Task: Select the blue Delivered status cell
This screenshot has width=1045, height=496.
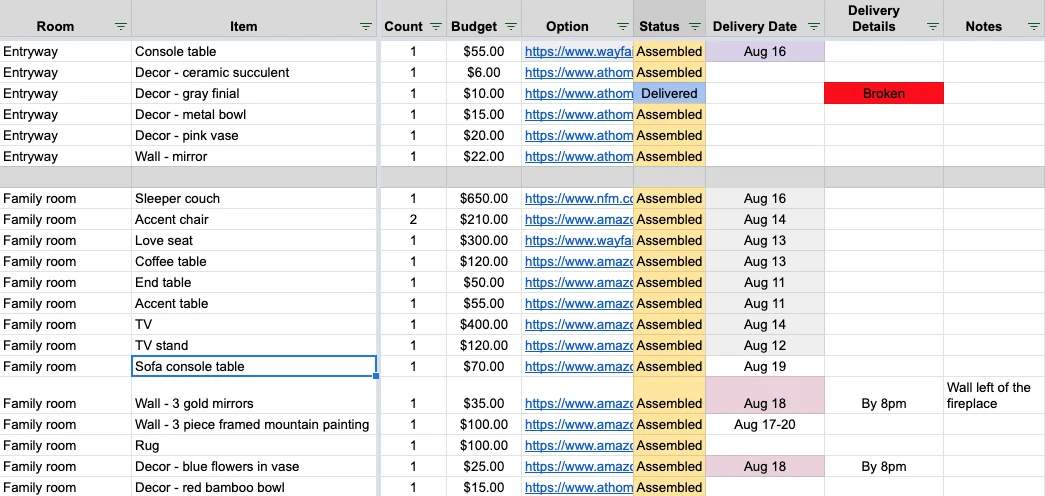Action: pos(669,93)
